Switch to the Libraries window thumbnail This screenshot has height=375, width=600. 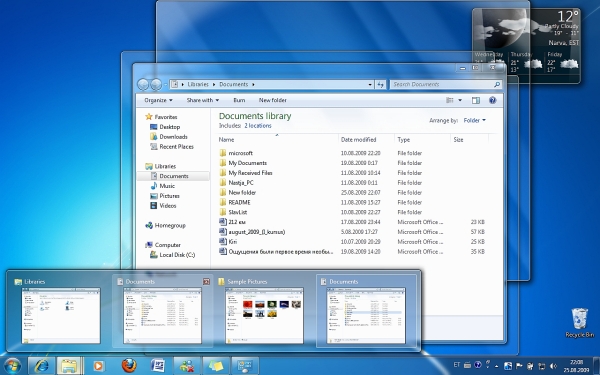(x=61, y=316)
